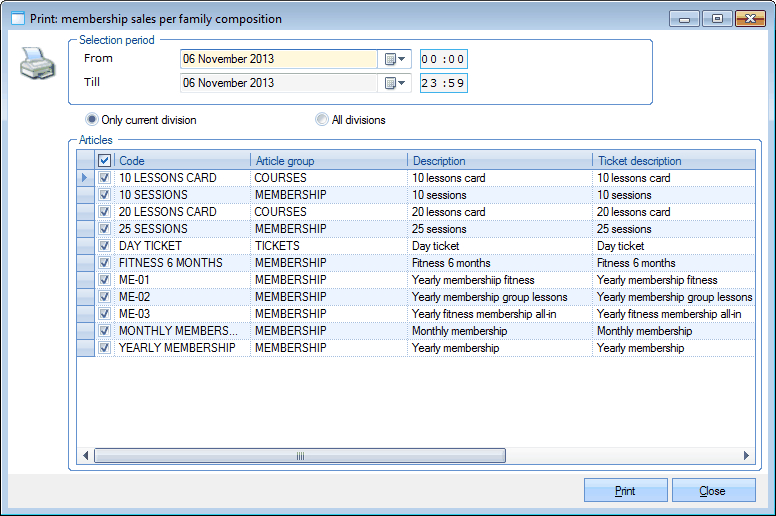Toggle the select-all checkbox in the header
The width and height of the screenshot is (776, 516).
coord(105,161)
